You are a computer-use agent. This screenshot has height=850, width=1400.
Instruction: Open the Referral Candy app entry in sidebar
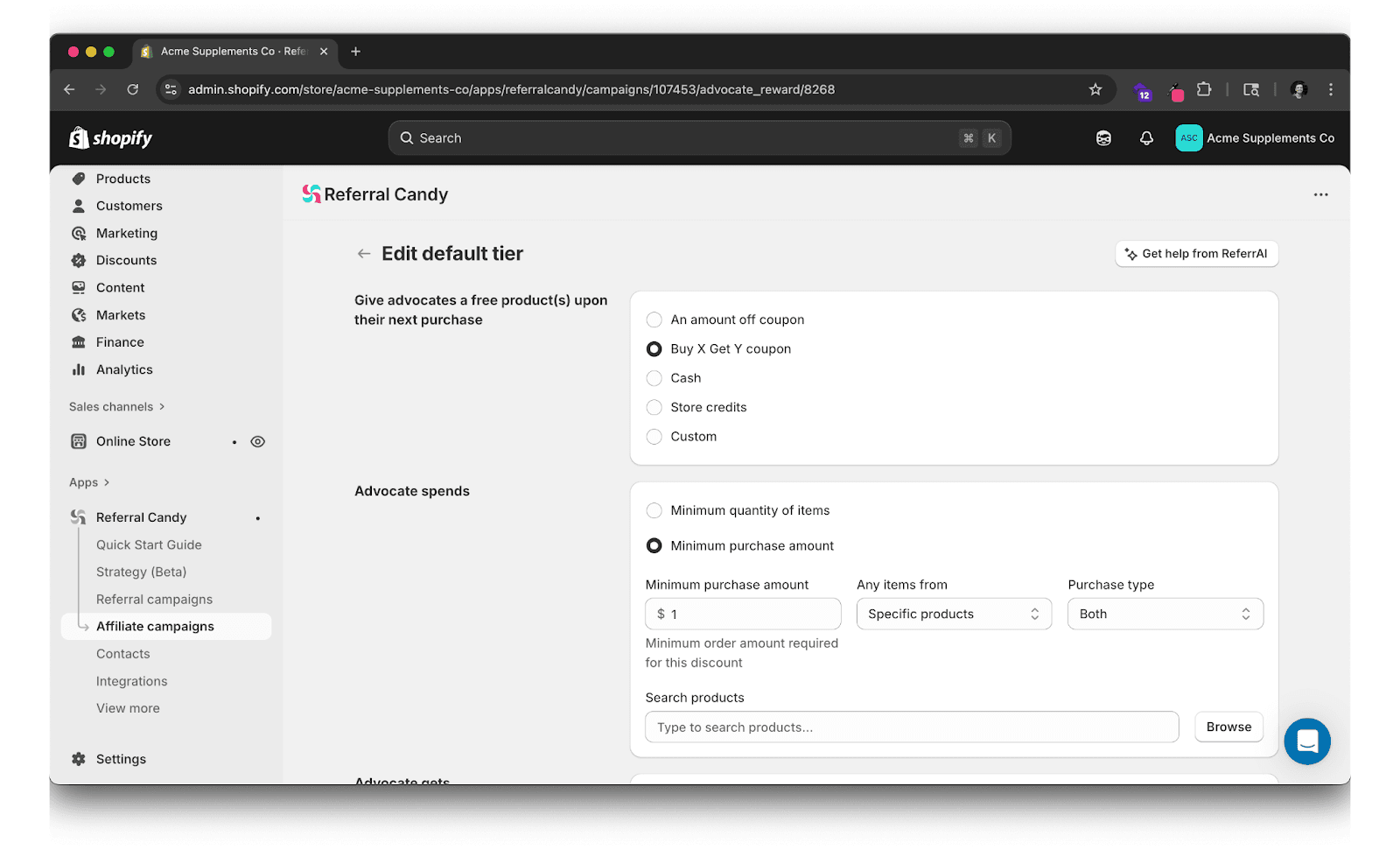point(142,517)
